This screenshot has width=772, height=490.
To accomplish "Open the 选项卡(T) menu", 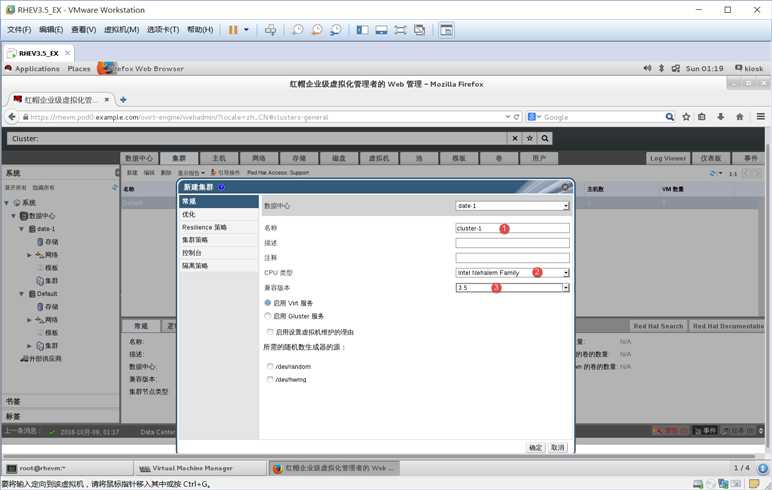I will click(x=163, y=30).
